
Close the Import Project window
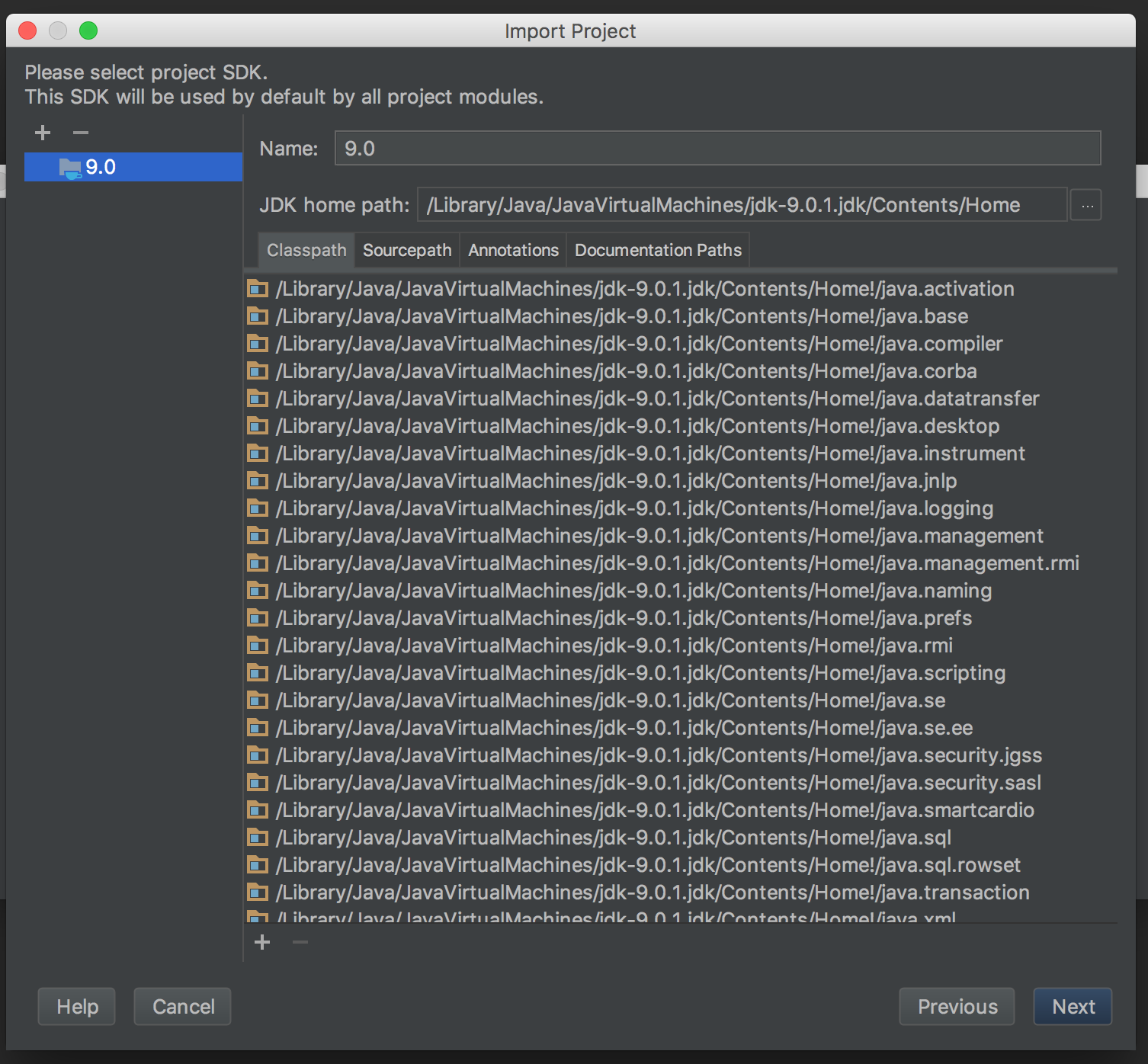tap(27, 30)
